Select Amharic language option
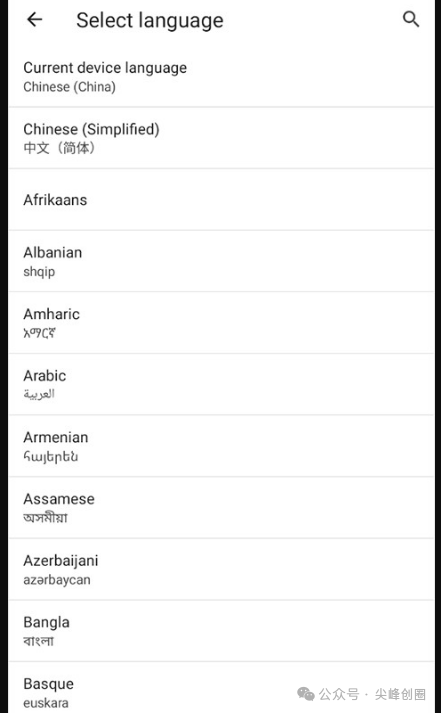441x713 pixels. 221,323
